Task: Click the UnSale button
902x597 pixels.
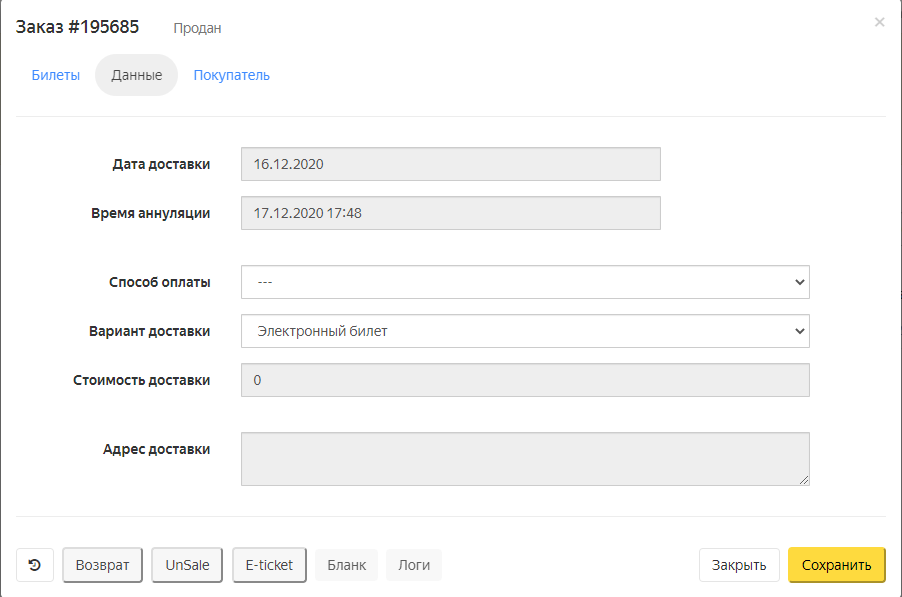Action: [x=187, y=565]
